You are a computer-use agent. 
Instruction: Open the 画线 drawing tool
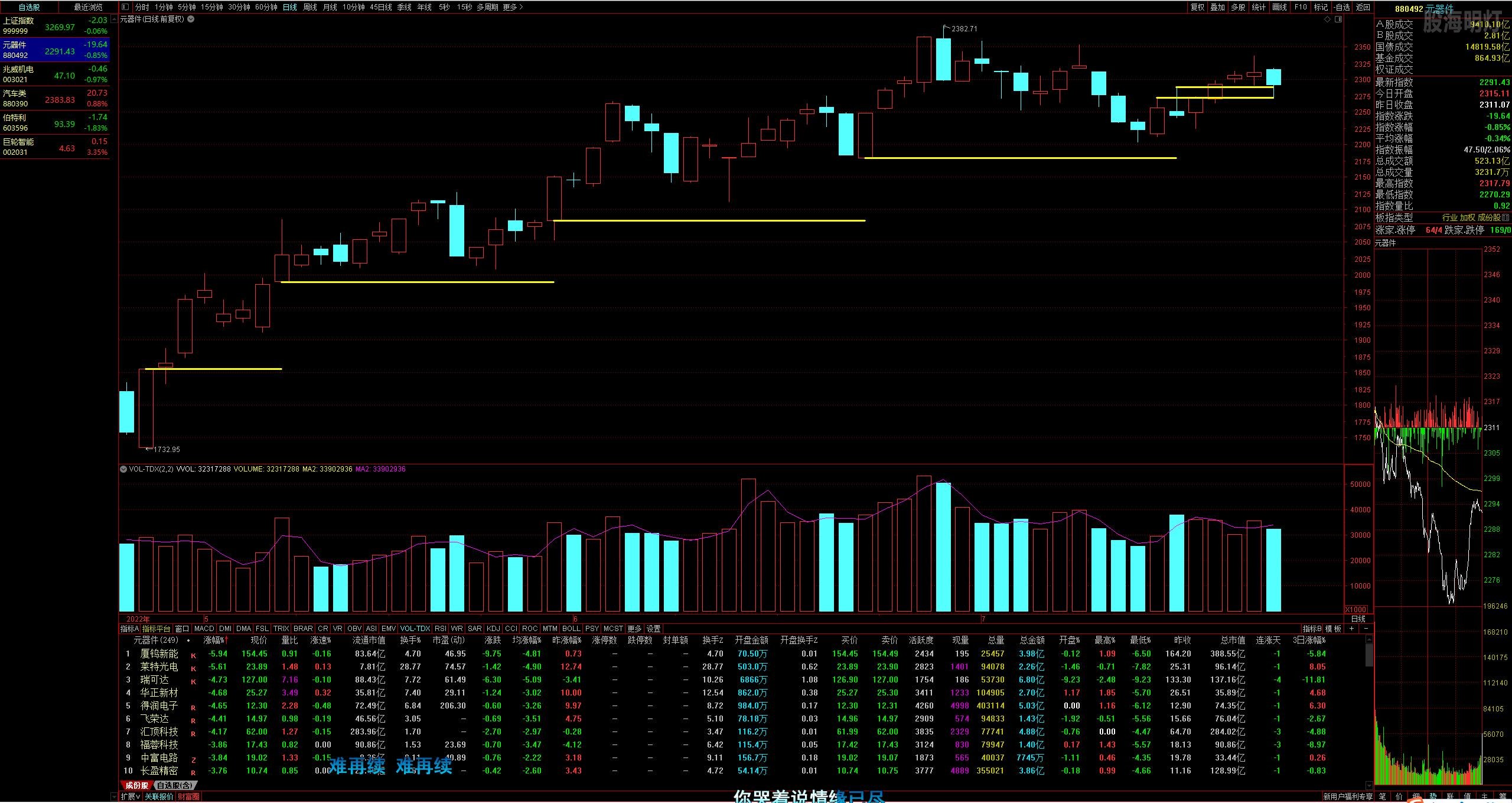pos(1279,7)
